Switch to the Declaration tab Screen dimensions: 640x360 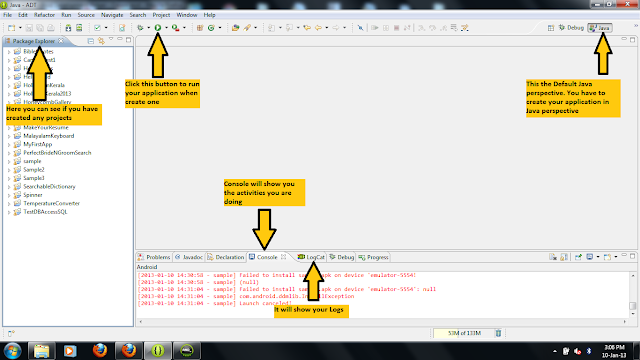(x=226, y=257)
